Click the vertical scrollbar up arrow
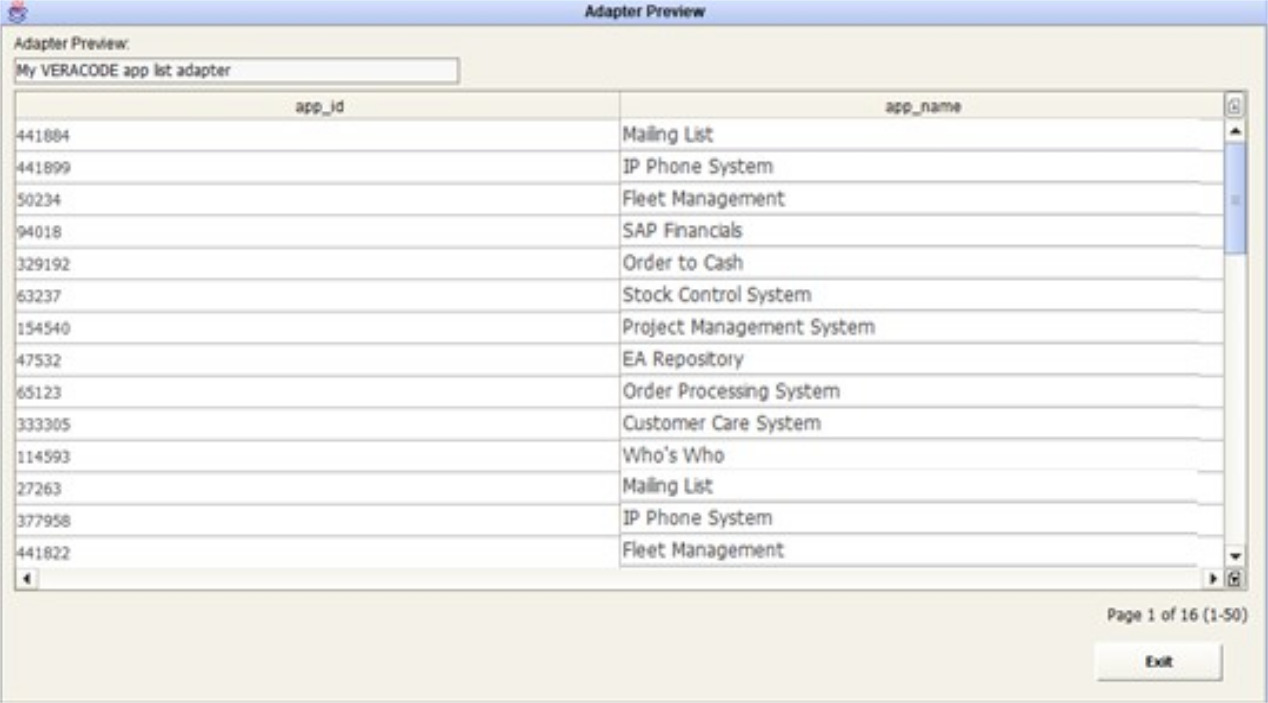Screen dimensions: 1268x703 pyautogui.click(x=1234, y=130)
